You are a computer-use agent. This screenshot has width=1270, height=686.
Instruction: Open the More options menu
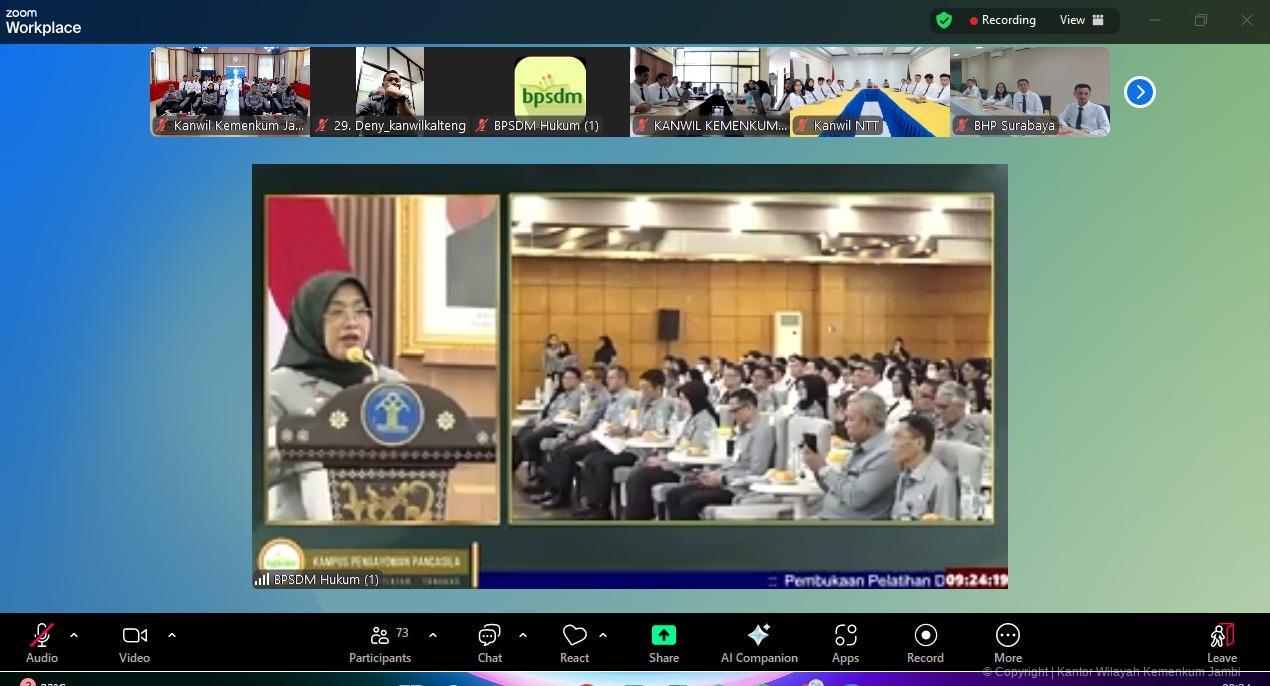pyautogui.click(x=1008, y=642)
